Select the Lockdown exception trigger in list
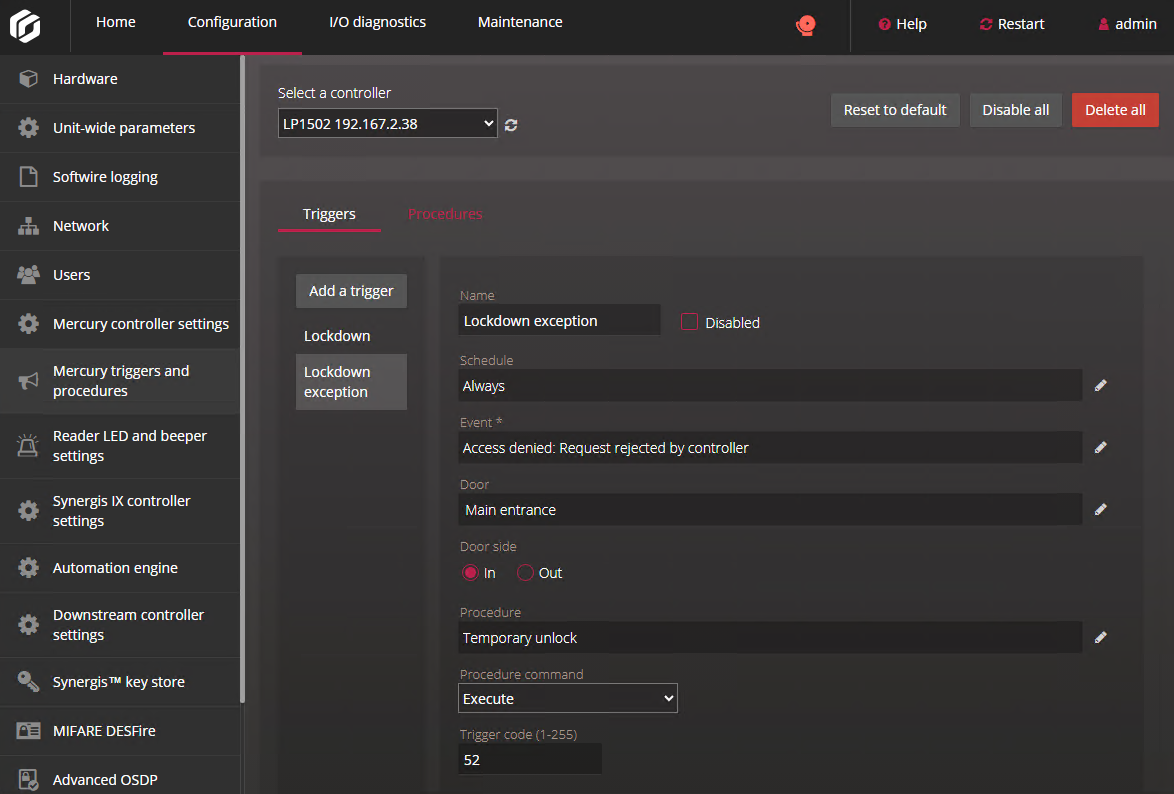 point(351,382)
